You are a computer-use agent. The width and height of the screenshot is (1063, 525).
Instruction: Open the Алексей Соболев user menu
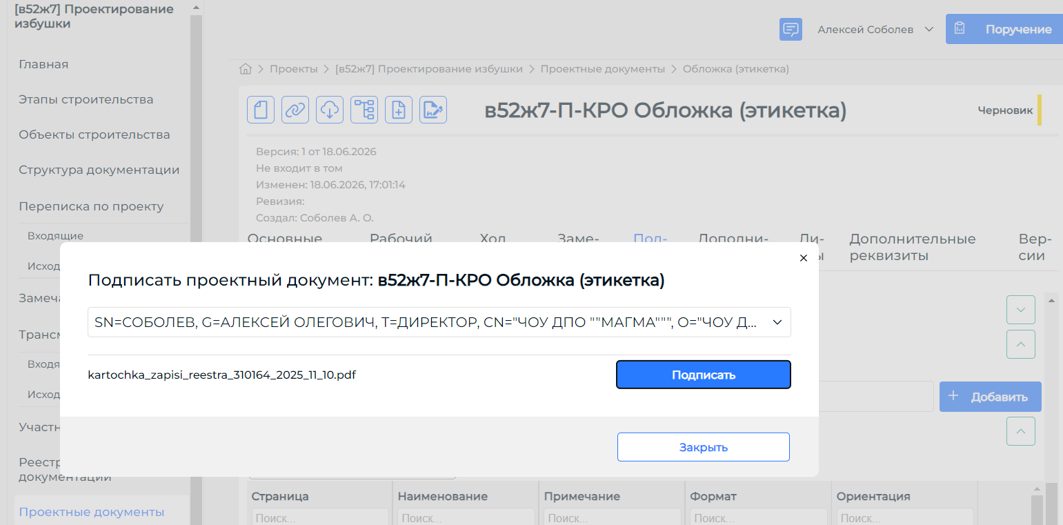(876, 30)
